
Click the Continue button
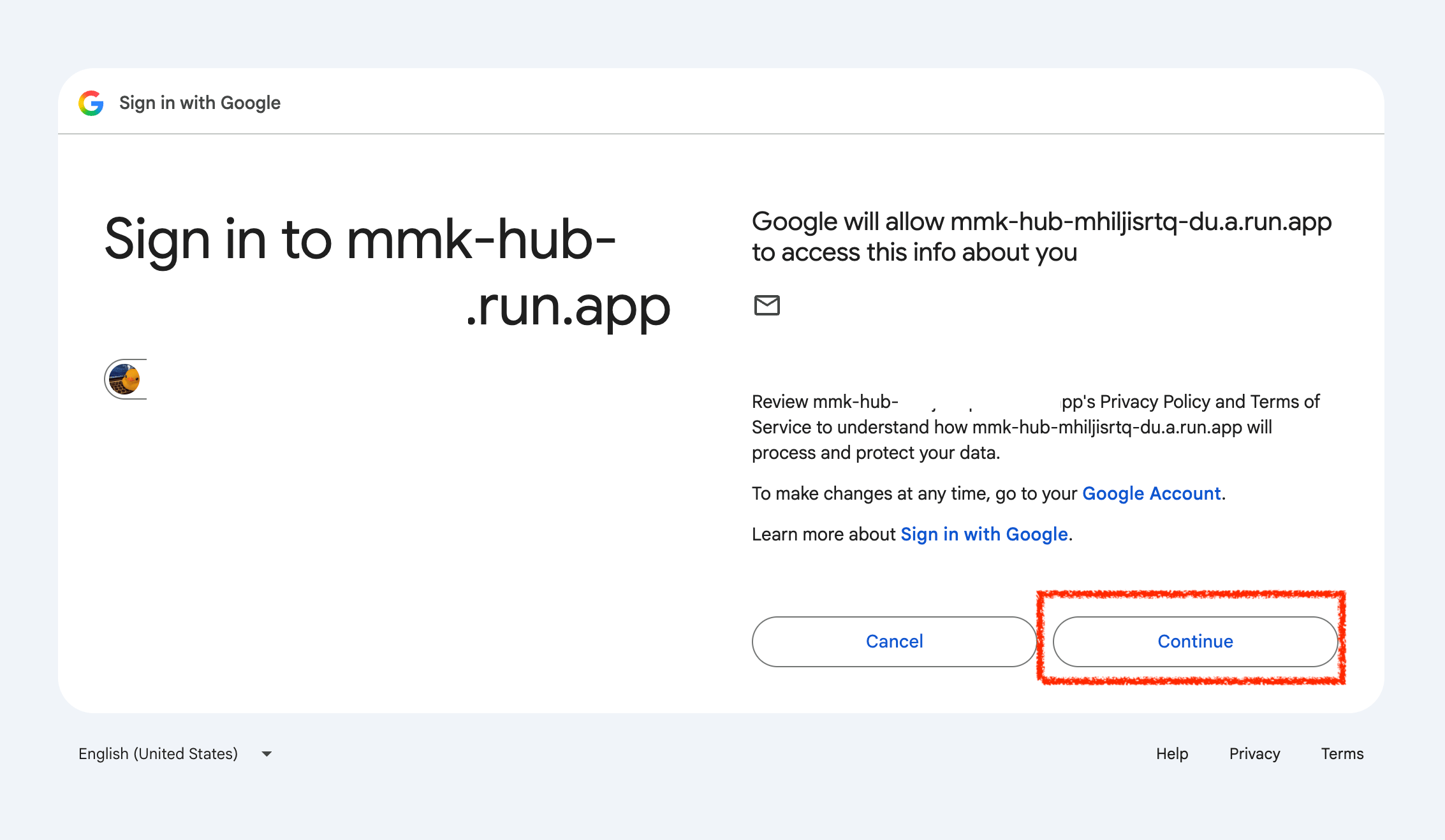[1195, 641]
